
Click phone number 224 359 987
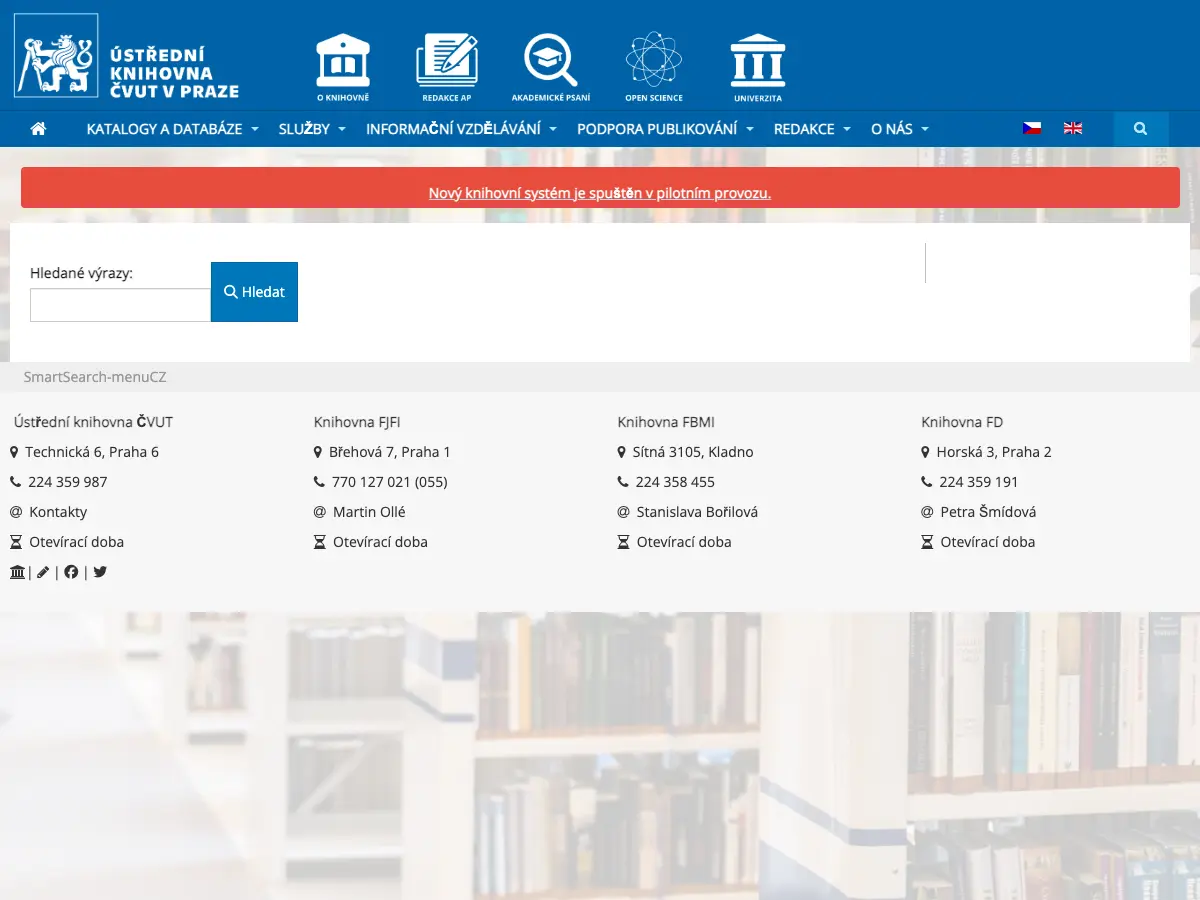coord(68,482)
